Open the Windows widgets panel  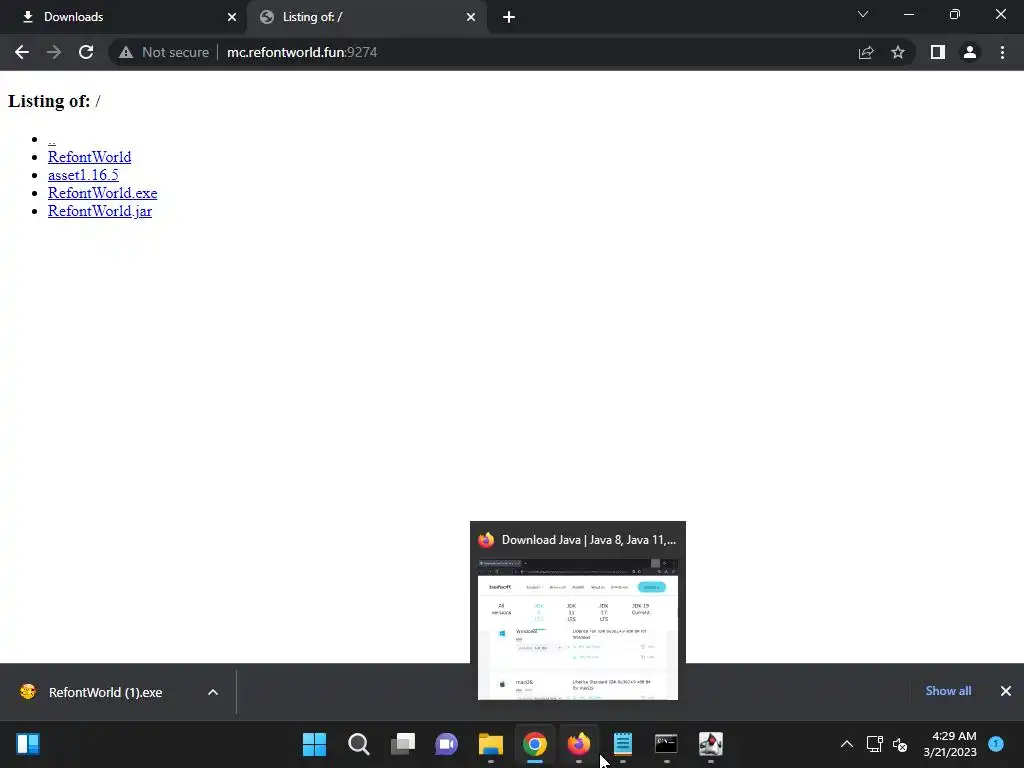click(x=28, y=744)
